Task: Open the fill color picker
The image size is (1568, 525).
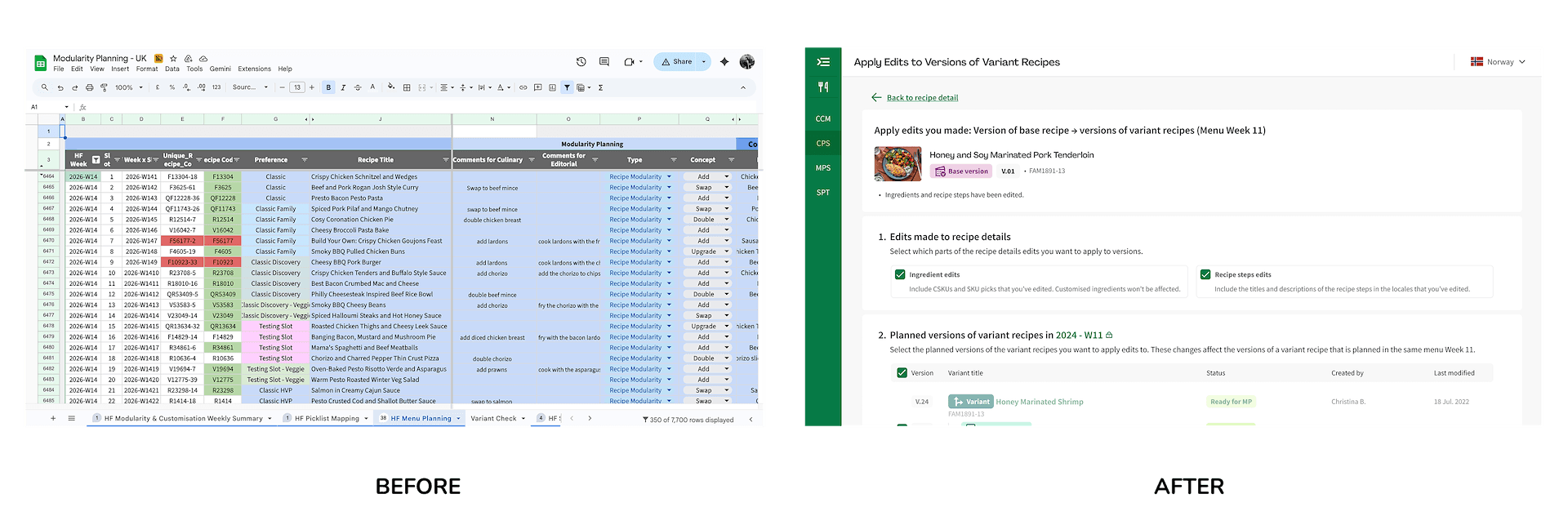Action: 391,87
